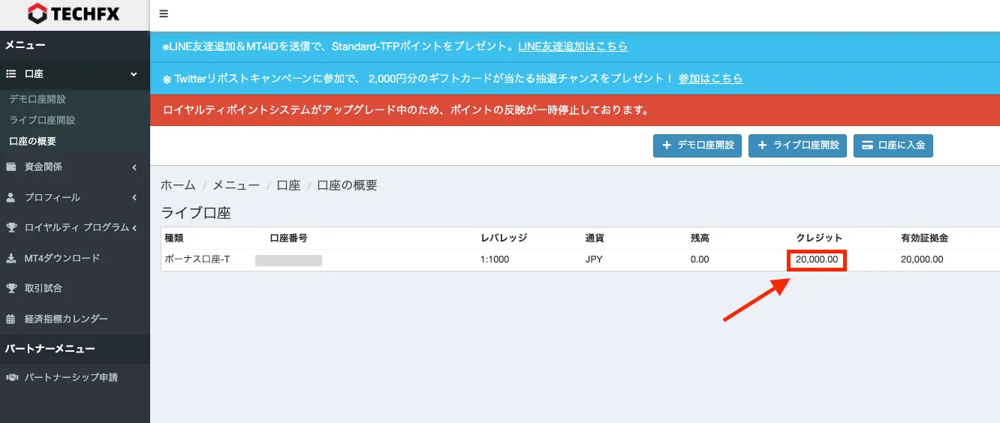The width and height of the screenshot is (1000, 423).
Task: Click the クレジット column header
Action: [x=820, y=238]
